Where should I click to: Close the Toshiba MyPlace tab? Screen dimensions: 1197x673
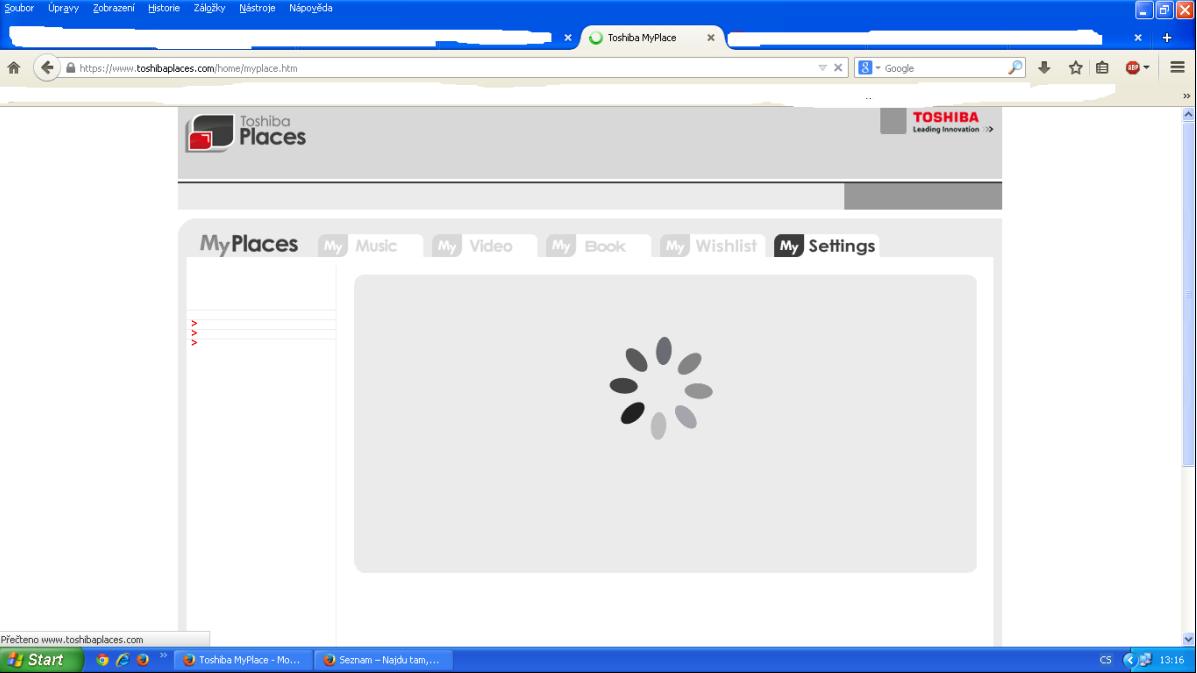click(x=711, y=37)
